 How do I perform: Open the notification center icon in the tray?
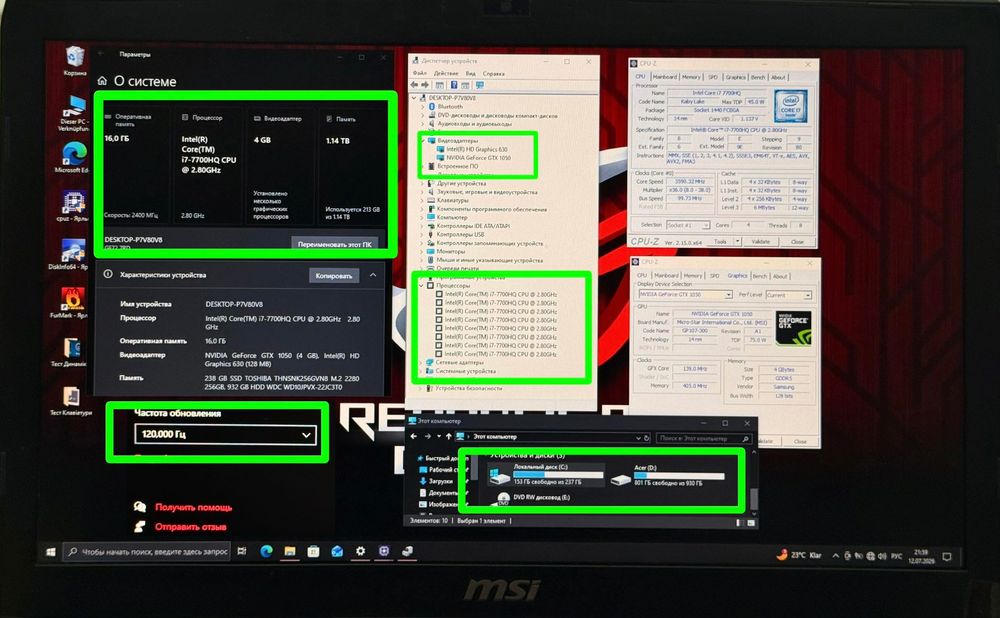point(947,556)
